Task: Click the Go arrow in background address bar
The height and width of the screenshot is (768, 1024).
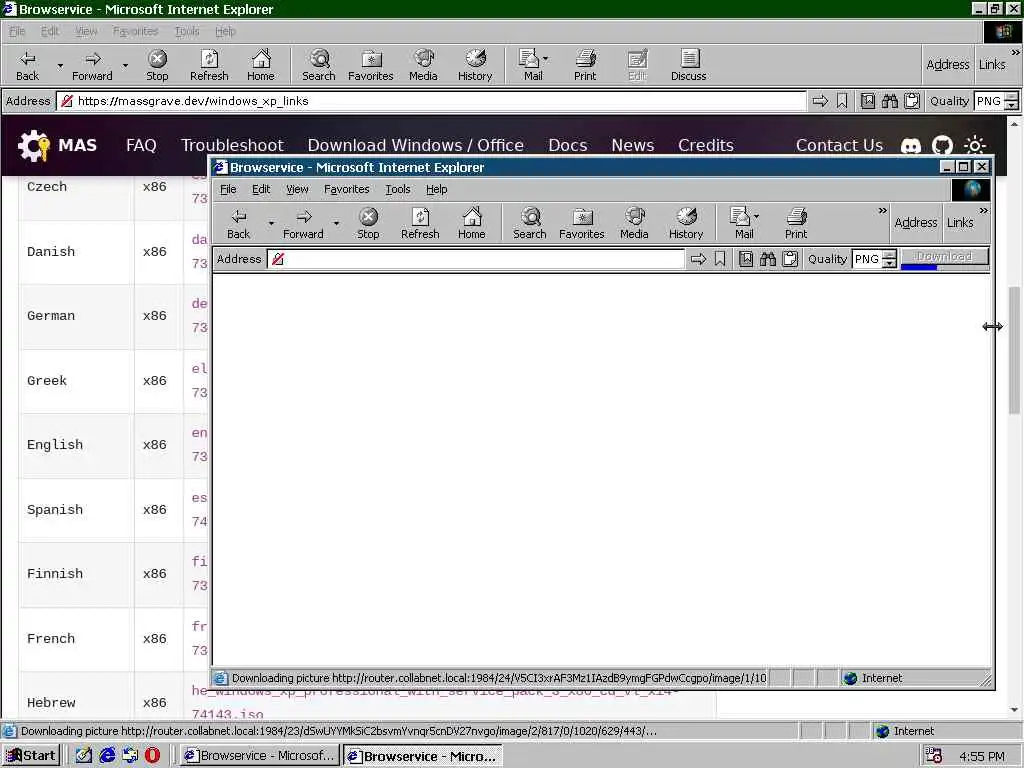Action: coord(820,101)
